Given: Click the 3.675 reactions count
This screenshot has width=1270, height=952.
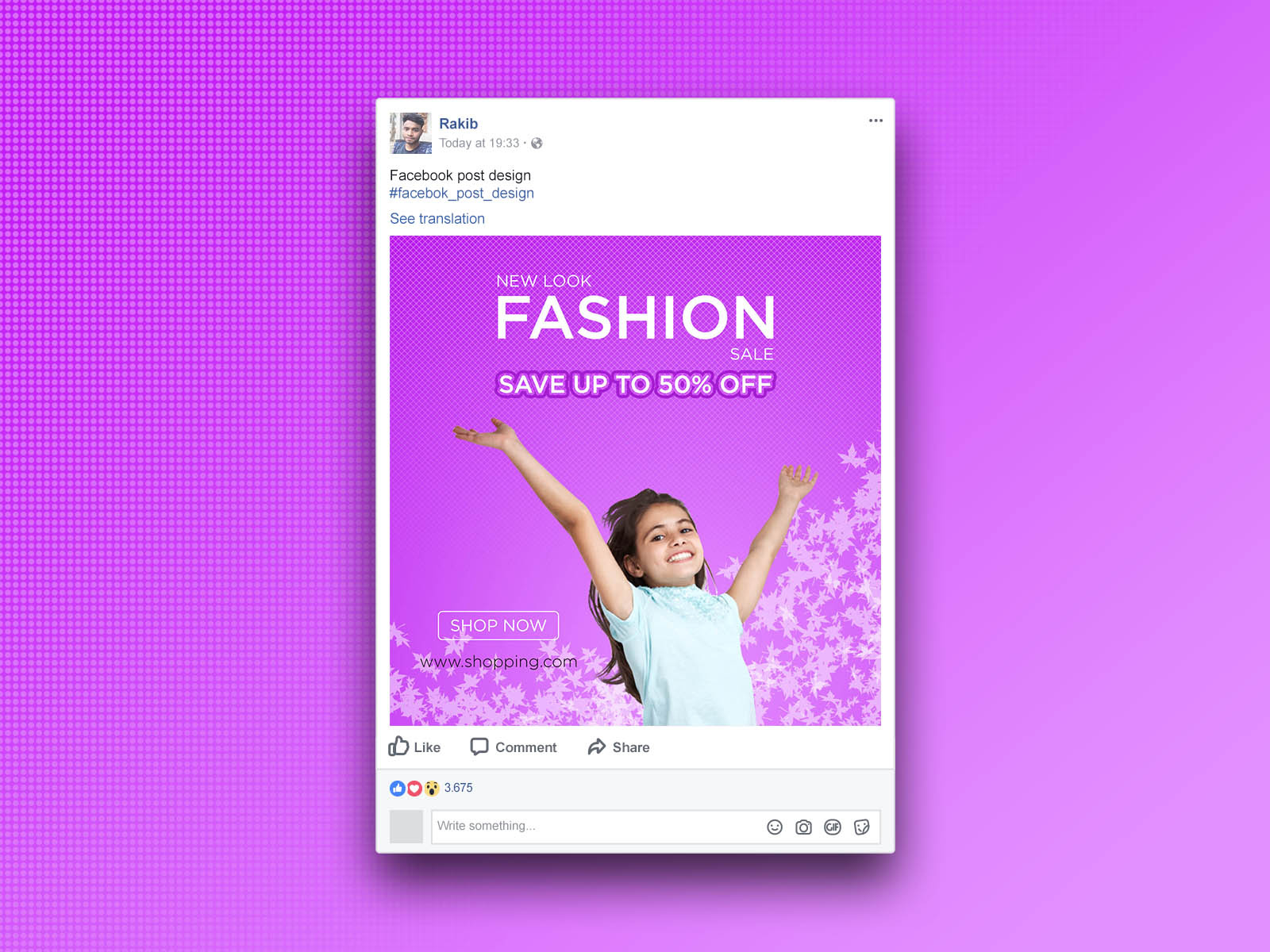Looking at the screenshot, I should pyautogui.click(x=459, y=788).
